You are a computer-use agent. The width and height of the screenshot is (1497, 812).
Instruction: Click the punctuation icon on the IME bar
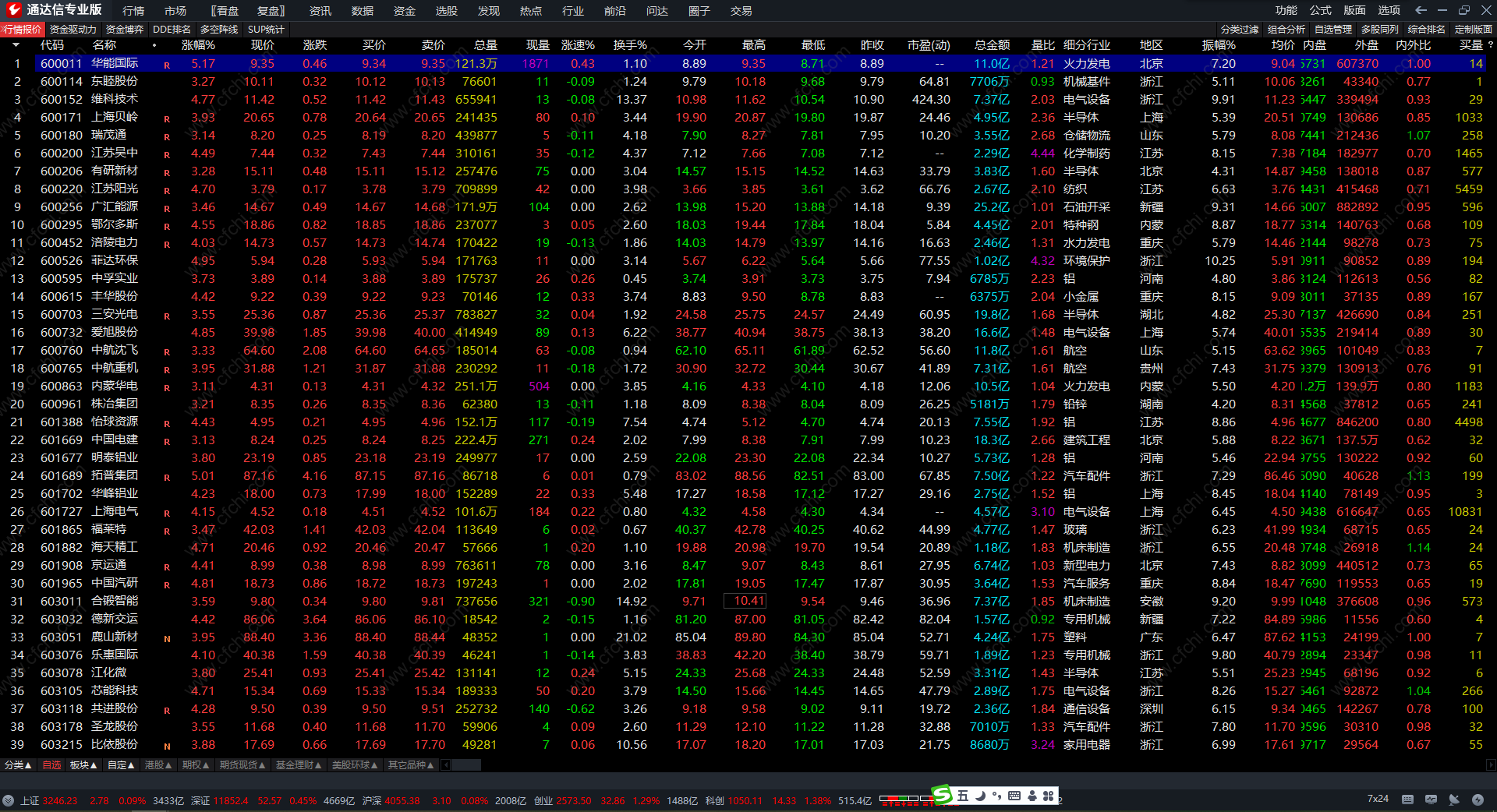coord(996,796)
